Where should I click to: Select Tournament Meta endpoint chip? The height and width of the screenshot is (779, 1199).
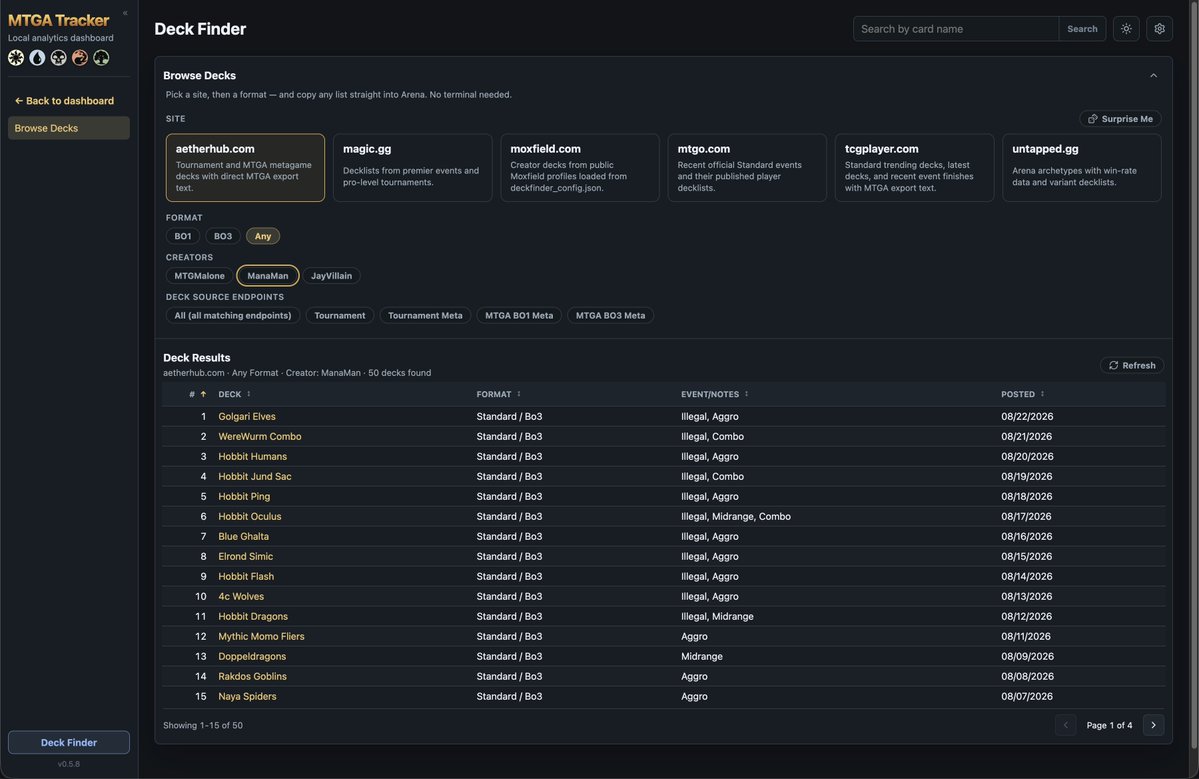click(425, 316)
